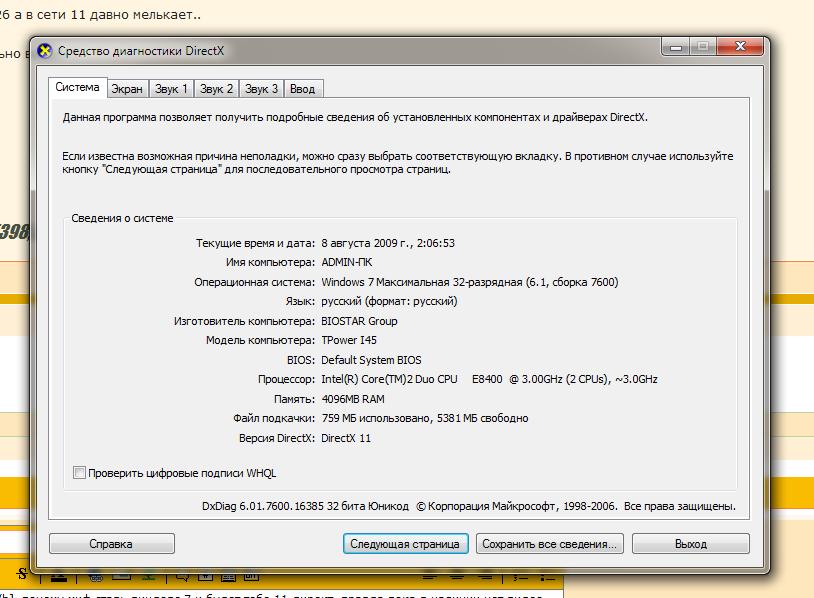The width and height of the screenshot is (814, 598).
Task: Click the value 759 МБ использовано, 5381 МБ свободно
Action: [x=425, y=418]
